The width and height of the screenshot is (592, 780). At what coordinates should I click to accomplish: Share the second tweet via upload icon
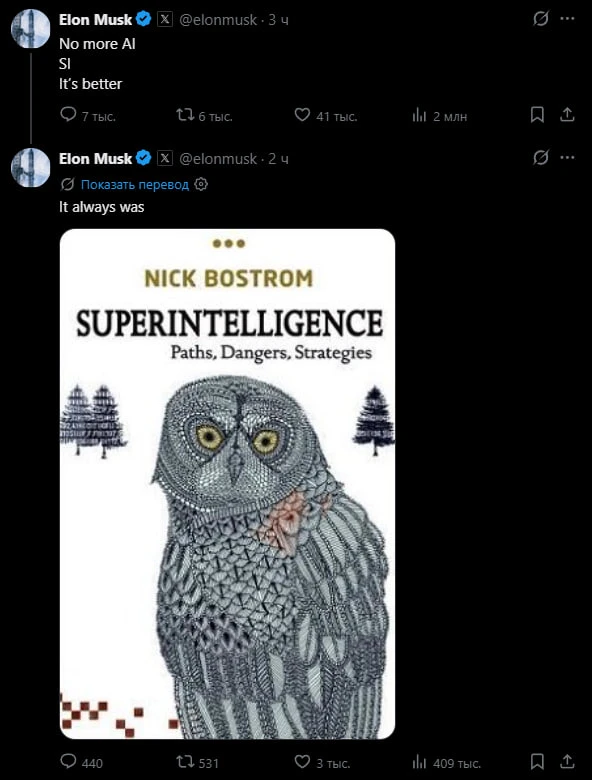pyautogui.click(x=567, y=762)
